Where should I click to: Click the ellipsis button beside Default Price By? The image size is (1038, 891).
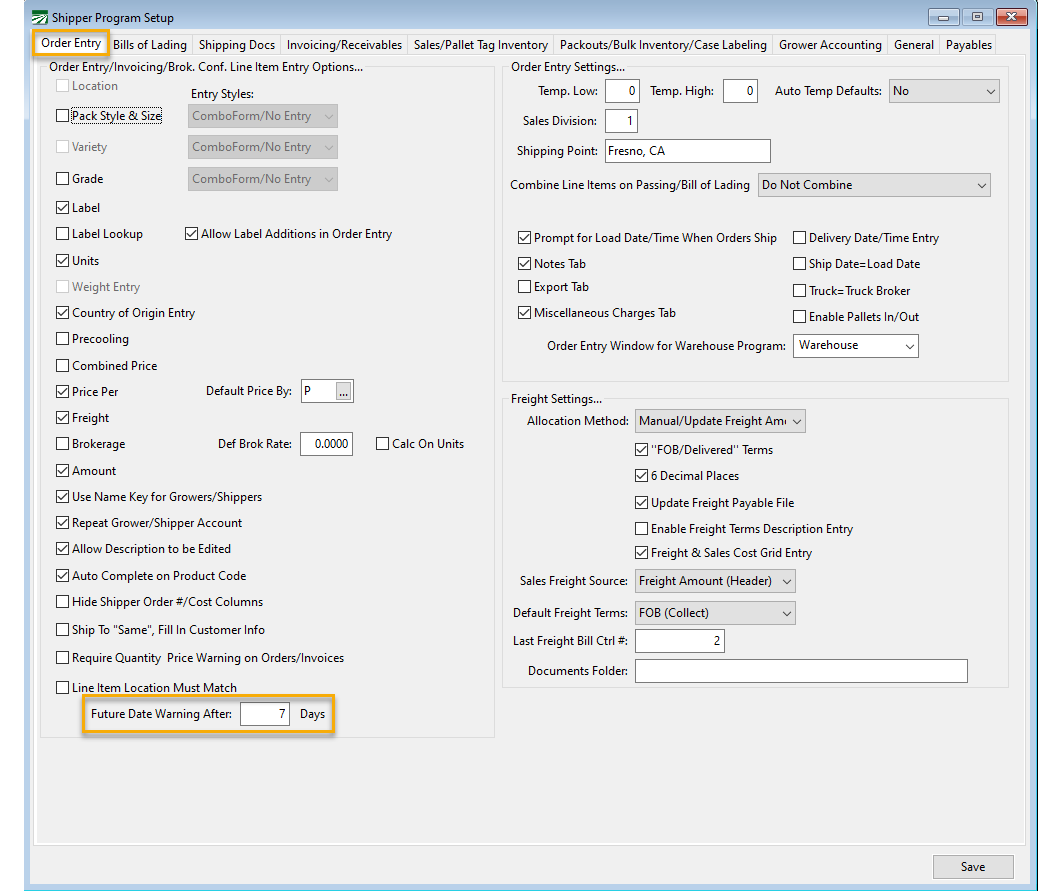click(x=343, y=392)
